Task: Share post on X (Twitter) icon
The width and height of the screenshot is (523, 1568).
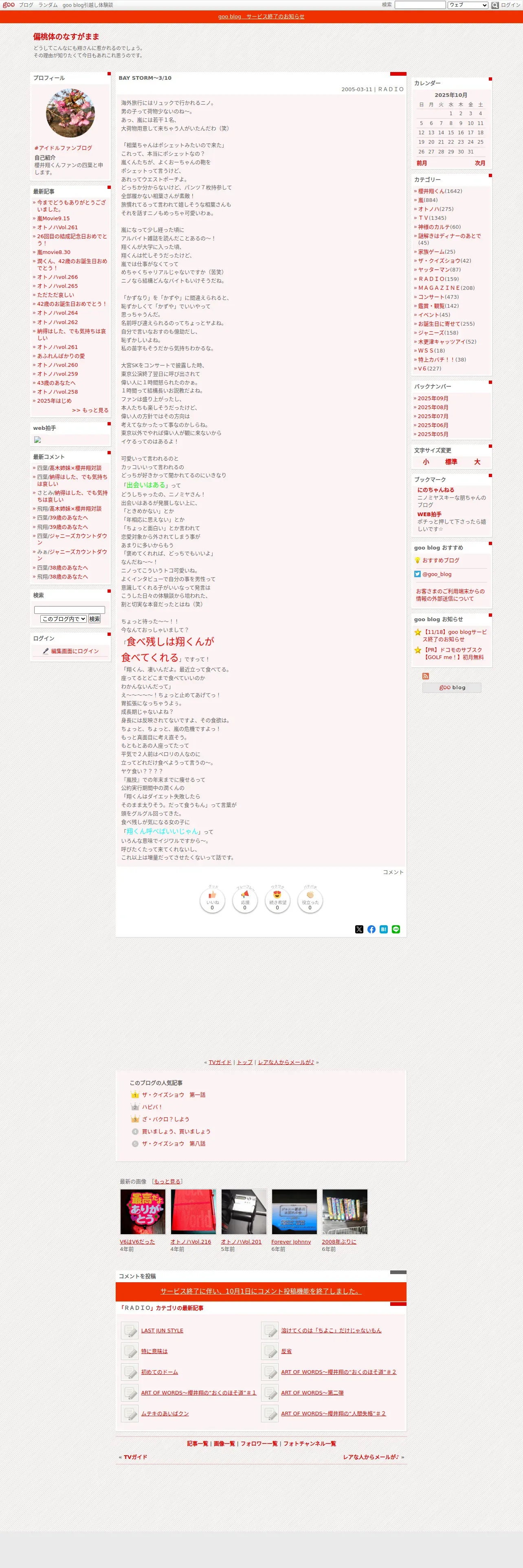Action: coord(359,929)
